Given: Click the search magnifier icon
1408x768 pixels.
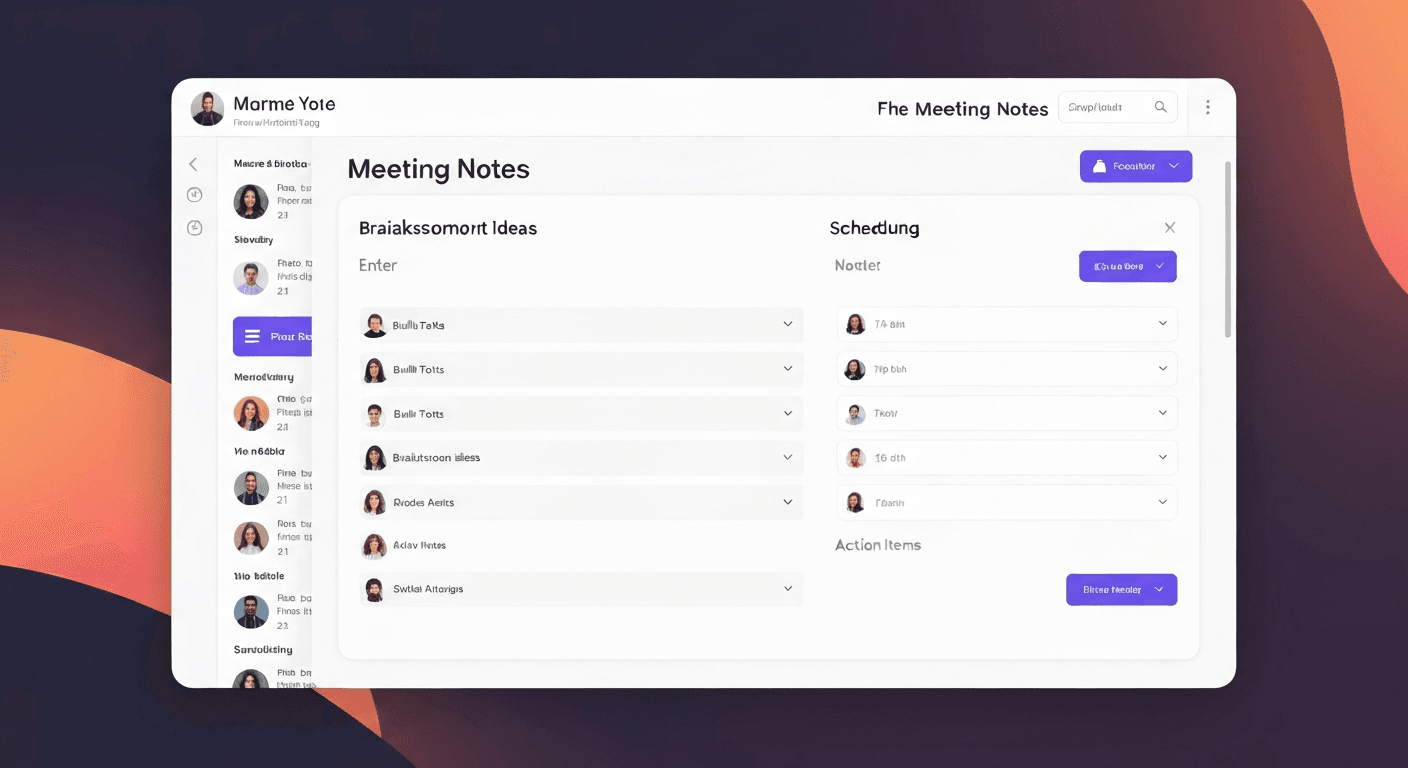Looking at the screenshot, I should pos(1161,106).
